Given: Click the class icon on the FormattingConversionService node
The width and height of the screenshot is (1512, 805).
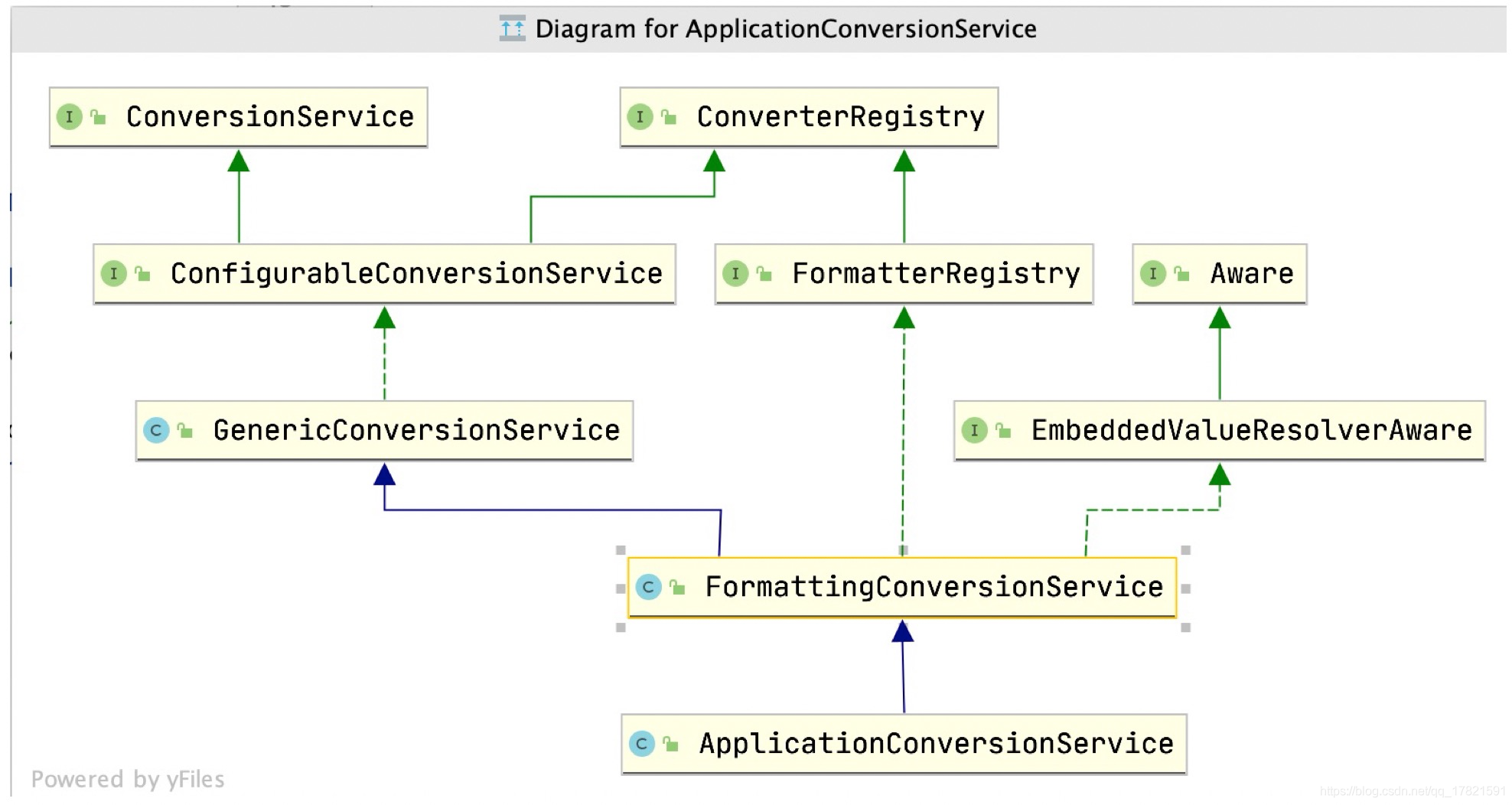Looking at the screenshot, I should [648, 587].
